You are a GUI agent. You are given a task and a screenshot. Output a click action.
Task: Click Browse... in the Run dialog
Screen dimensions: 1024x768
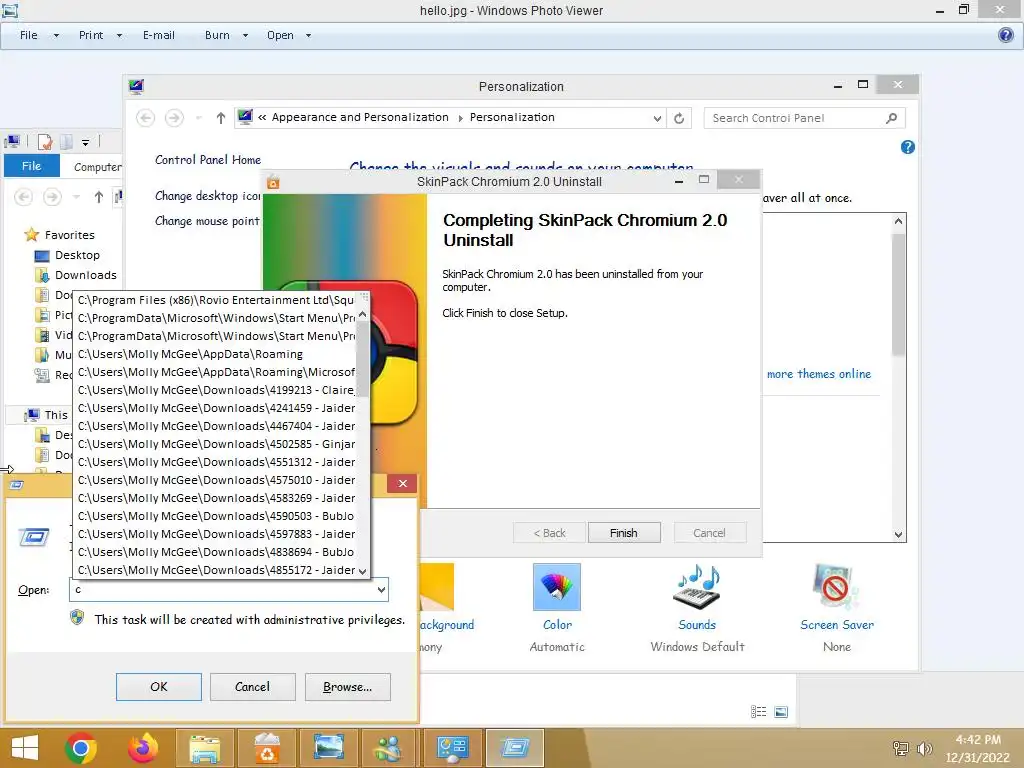pos(347,686)
